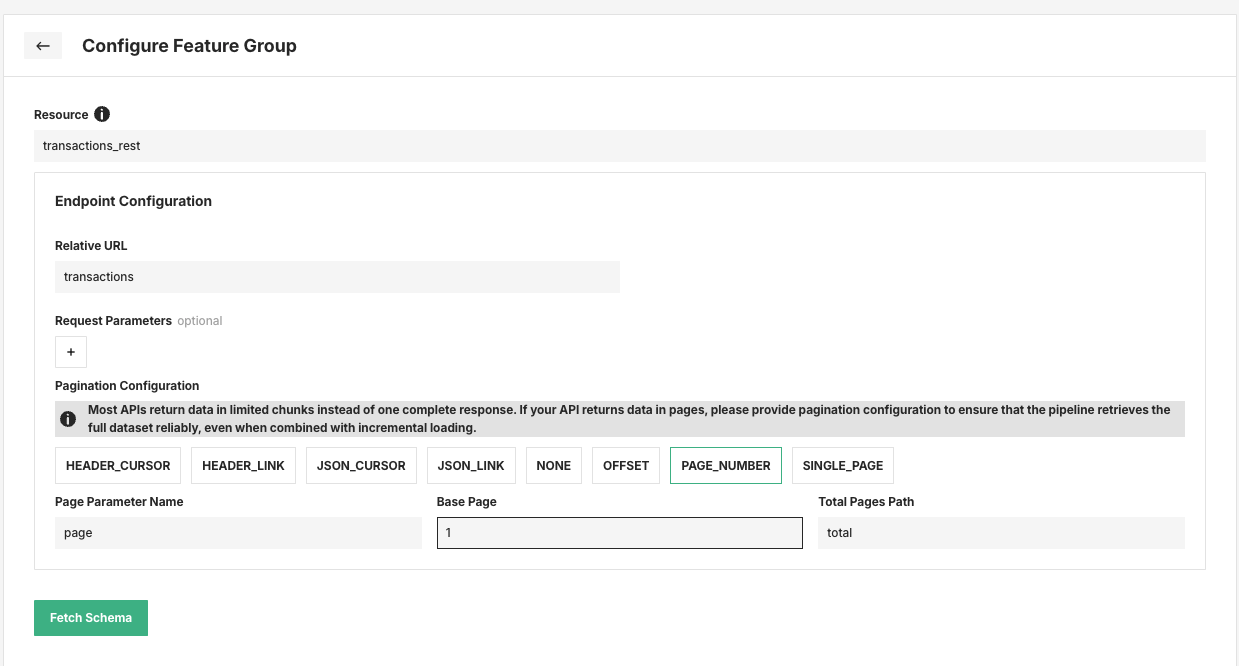Click the back arrow to leave Configure Feature Group
The height and width of the screenshot is (666, 1239).
[42, 45]
